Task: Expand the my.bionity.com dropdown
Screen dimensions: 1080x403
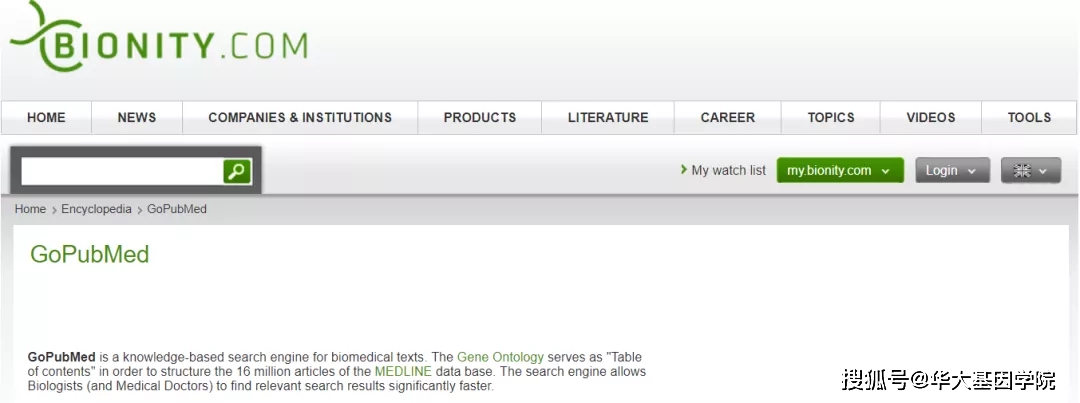Action: coord(840,170)
